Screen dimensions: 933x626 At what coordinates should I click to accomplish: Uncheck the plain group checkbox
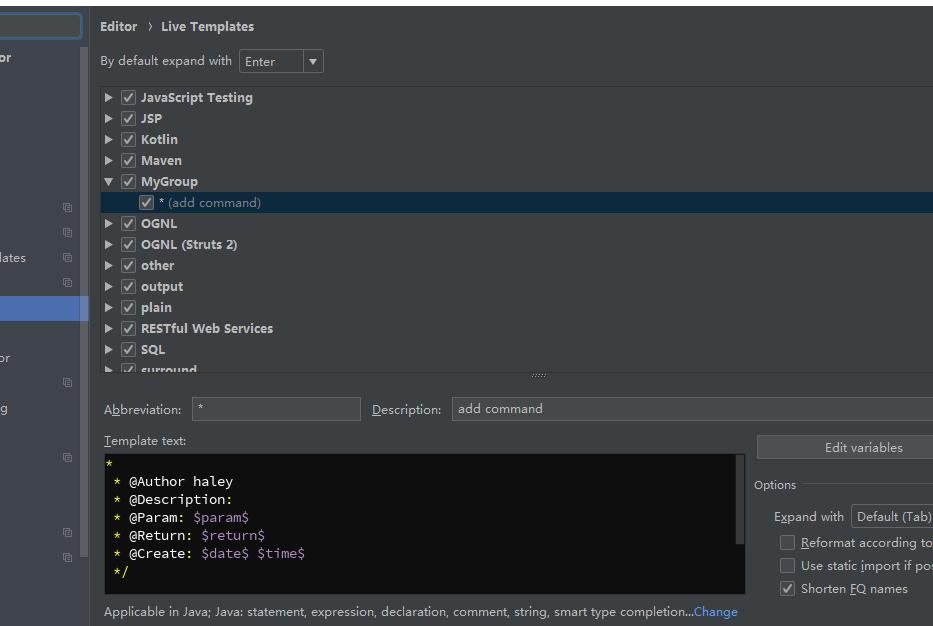tap(128, 308)
